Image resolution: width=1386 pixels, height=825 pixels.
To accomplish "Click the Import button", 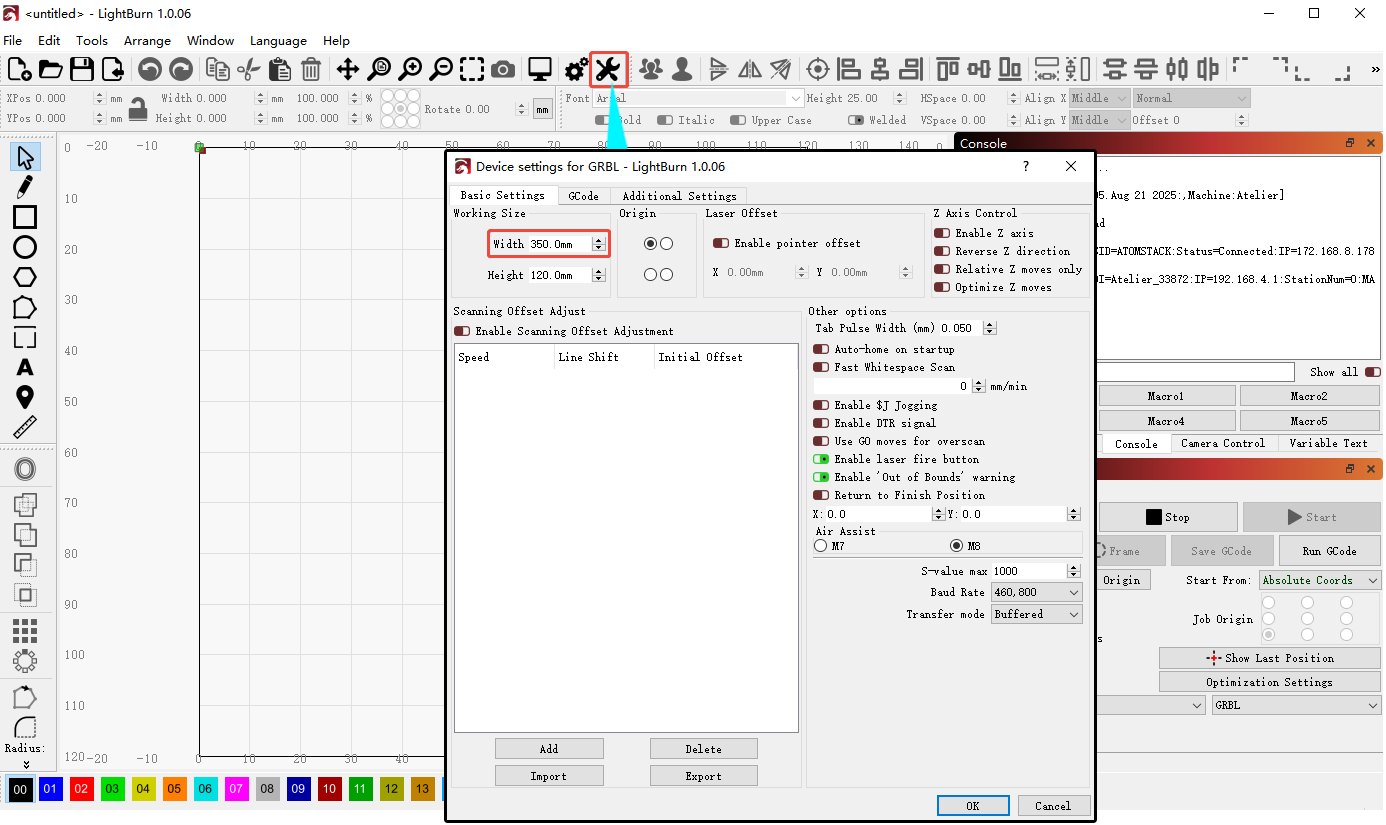I will pos(549,776).
